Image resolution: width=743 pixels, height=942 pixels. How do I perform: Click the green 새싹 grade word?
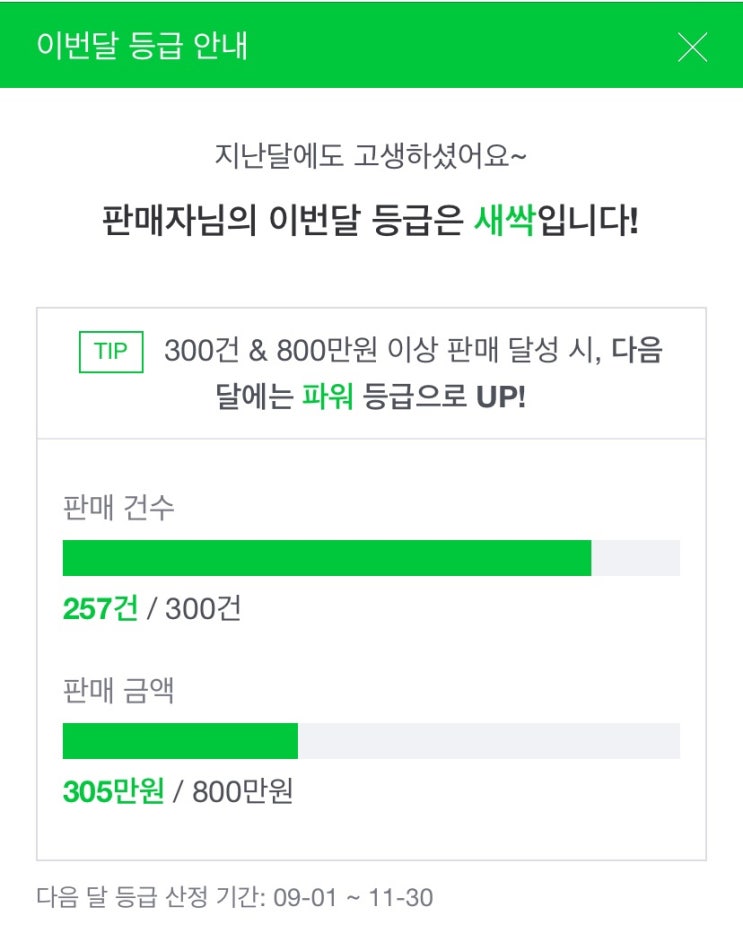point(505,220)
